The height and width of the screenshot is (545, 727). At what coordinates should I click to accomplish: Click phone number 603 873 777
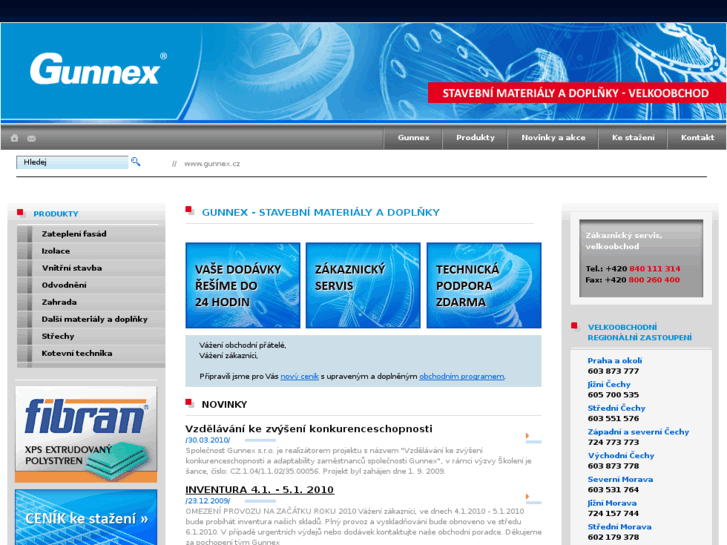coord(613,371)
